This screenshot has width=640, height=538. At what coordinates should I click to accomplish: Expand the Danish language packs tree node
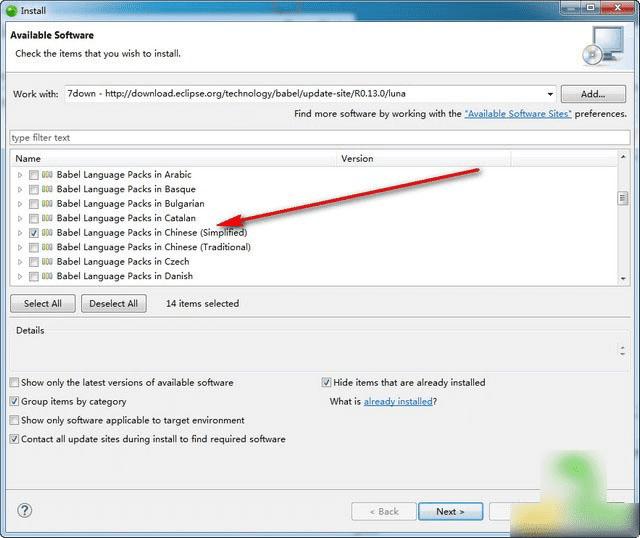20,277
